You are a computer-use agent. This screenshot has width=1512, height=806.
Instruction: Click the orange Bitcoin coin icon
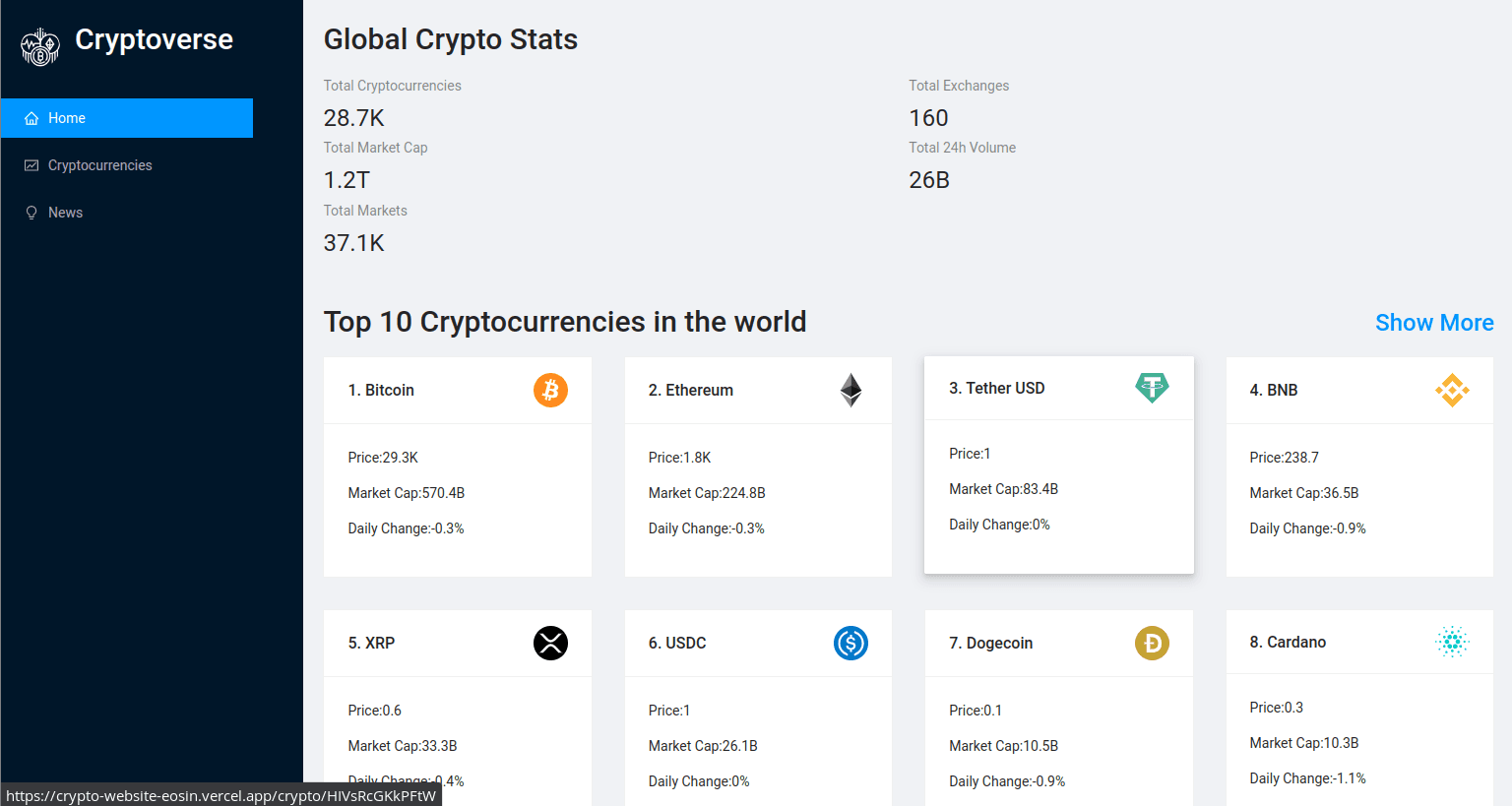click(x=550, y=391)
